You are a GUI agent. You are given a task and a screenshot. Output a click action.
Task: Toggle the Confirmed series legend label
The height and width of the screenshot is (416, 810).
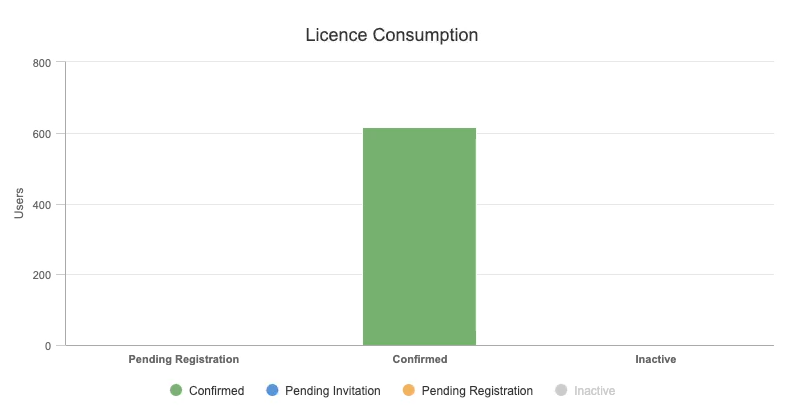coord(216,391)
